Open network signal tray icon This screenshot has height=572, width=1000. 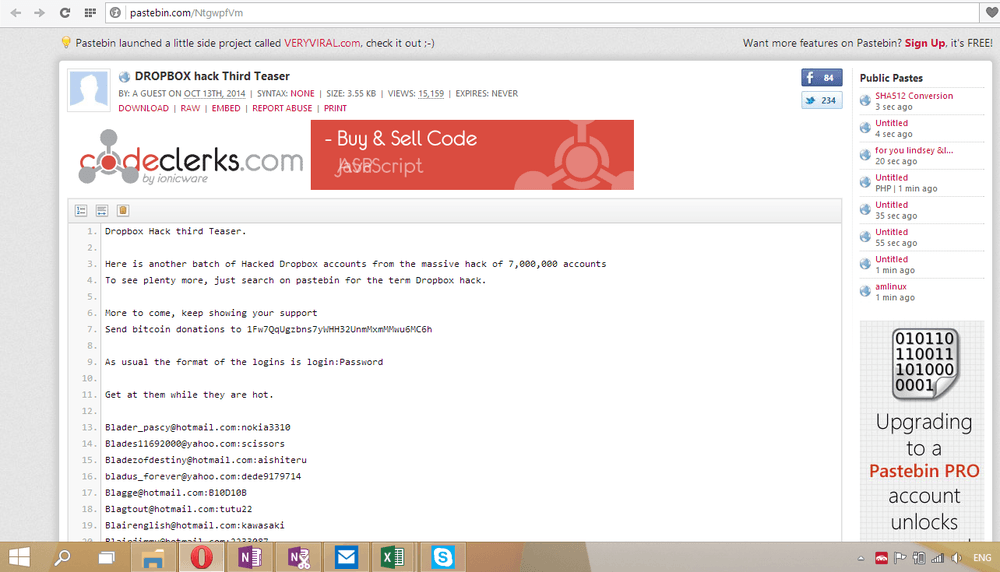pos(937,558)
